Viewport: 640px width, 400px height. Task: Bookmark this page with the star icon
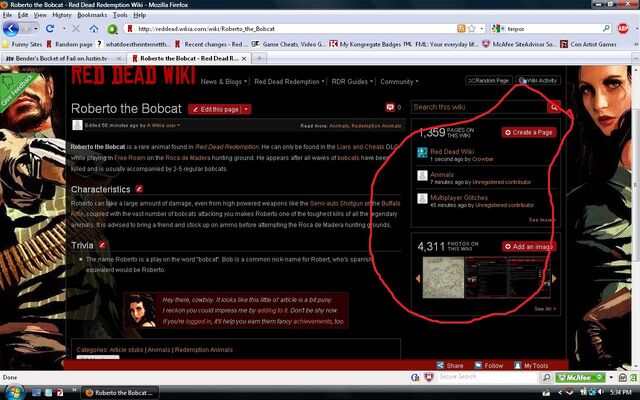(471, 29)
